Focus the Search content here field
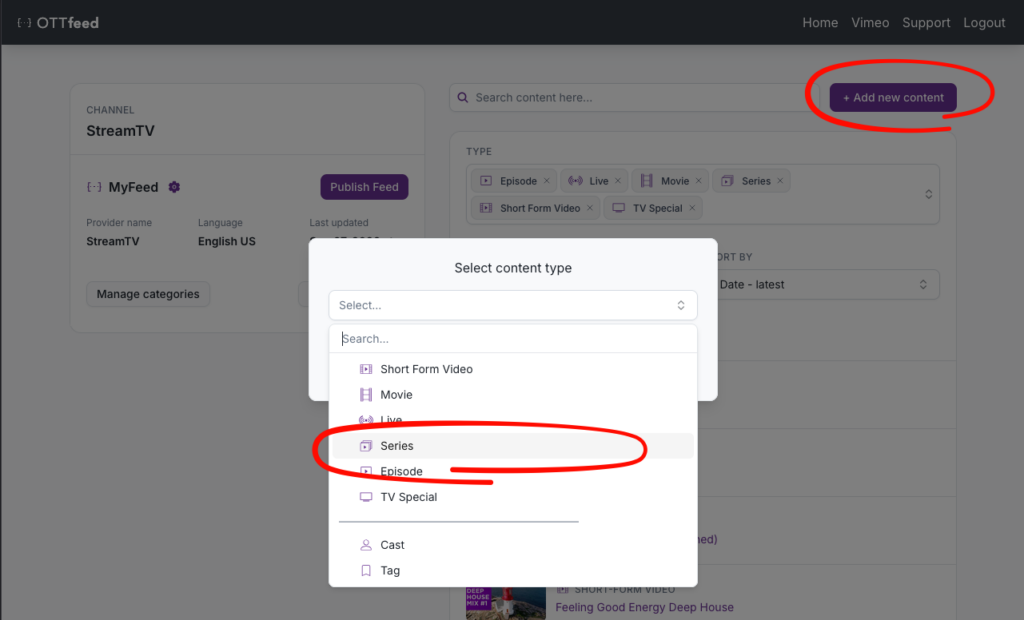This screenshot has width=1024, height=620. (x=633, y=97)
